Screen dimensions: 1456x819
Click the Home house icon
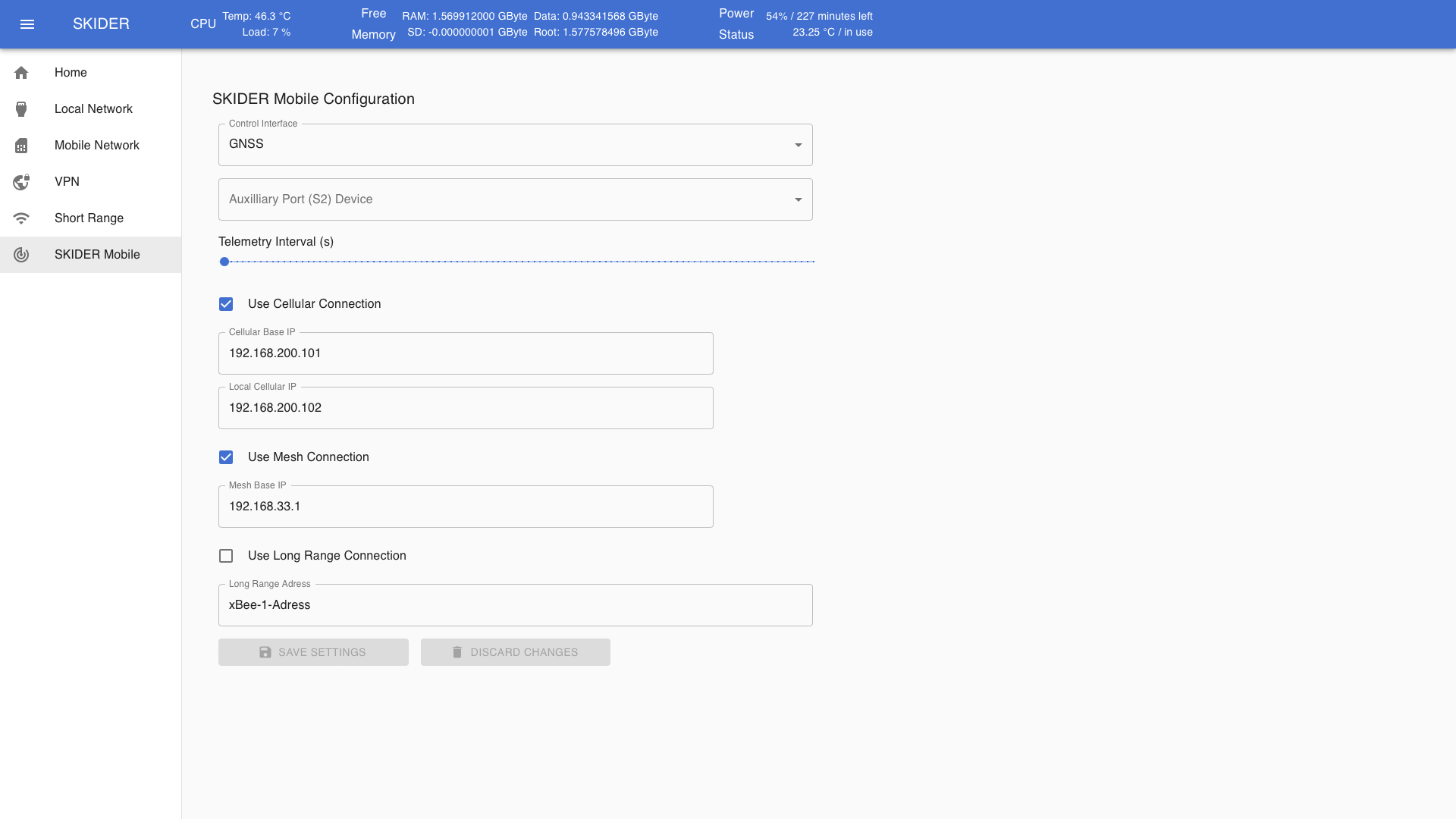tap(21, 73)
